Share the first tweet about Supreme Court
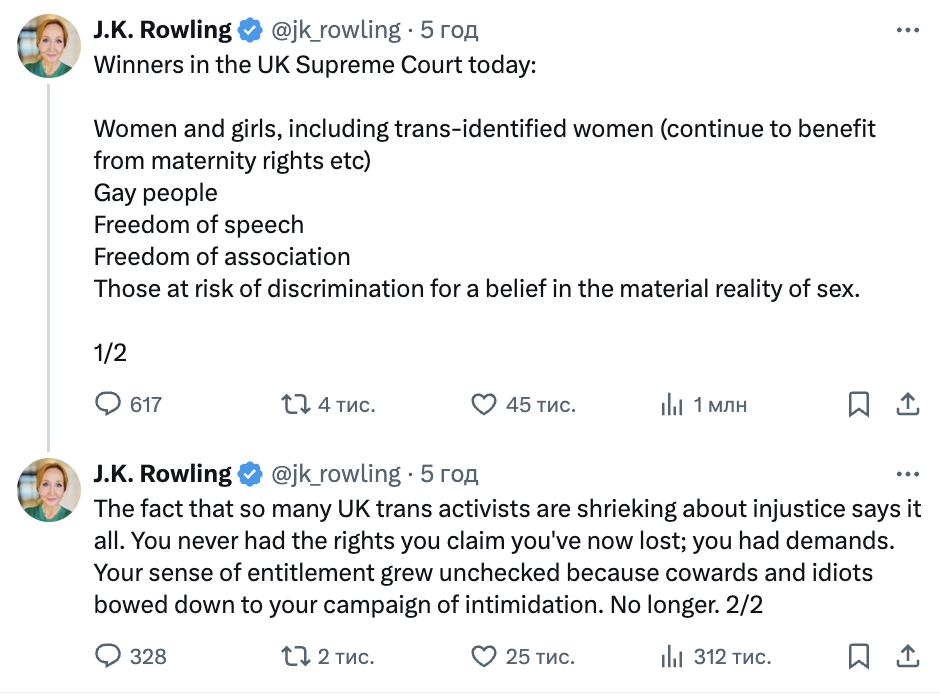This screenshot has height=696, width=940. coord(908,404)
